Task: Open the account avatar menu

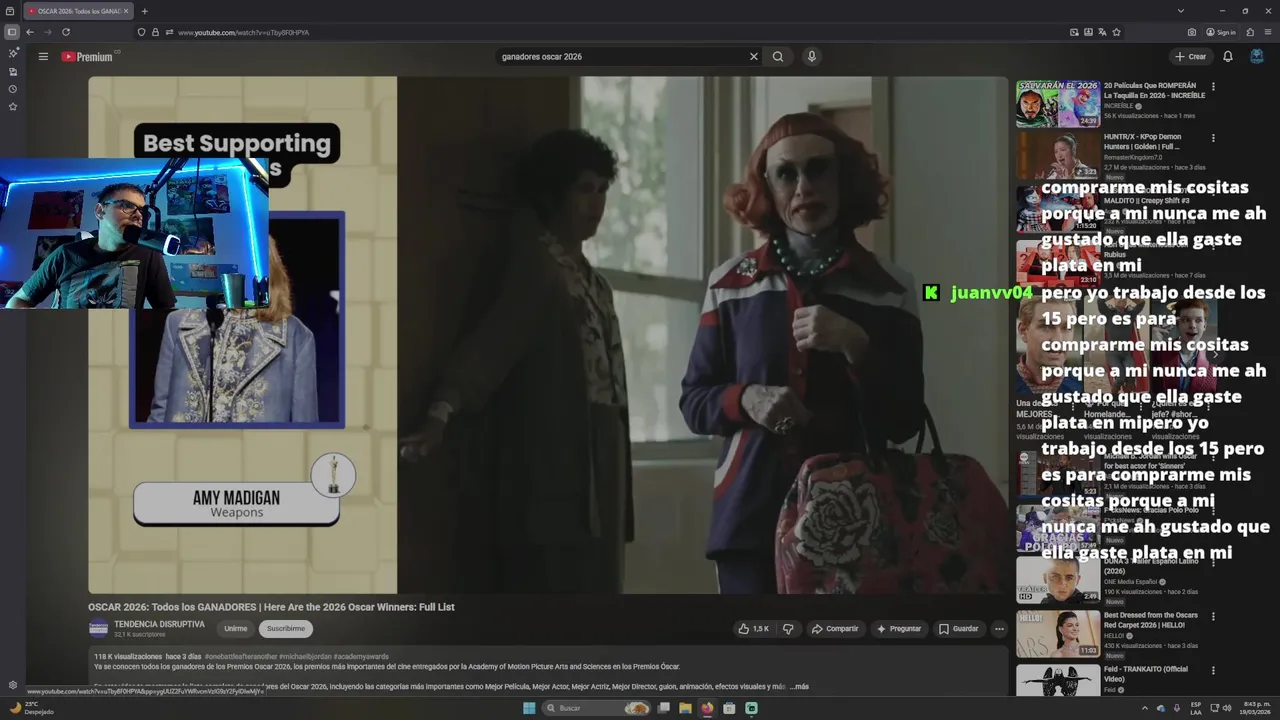Action: pyautogui.click(x=1257, y=57)
